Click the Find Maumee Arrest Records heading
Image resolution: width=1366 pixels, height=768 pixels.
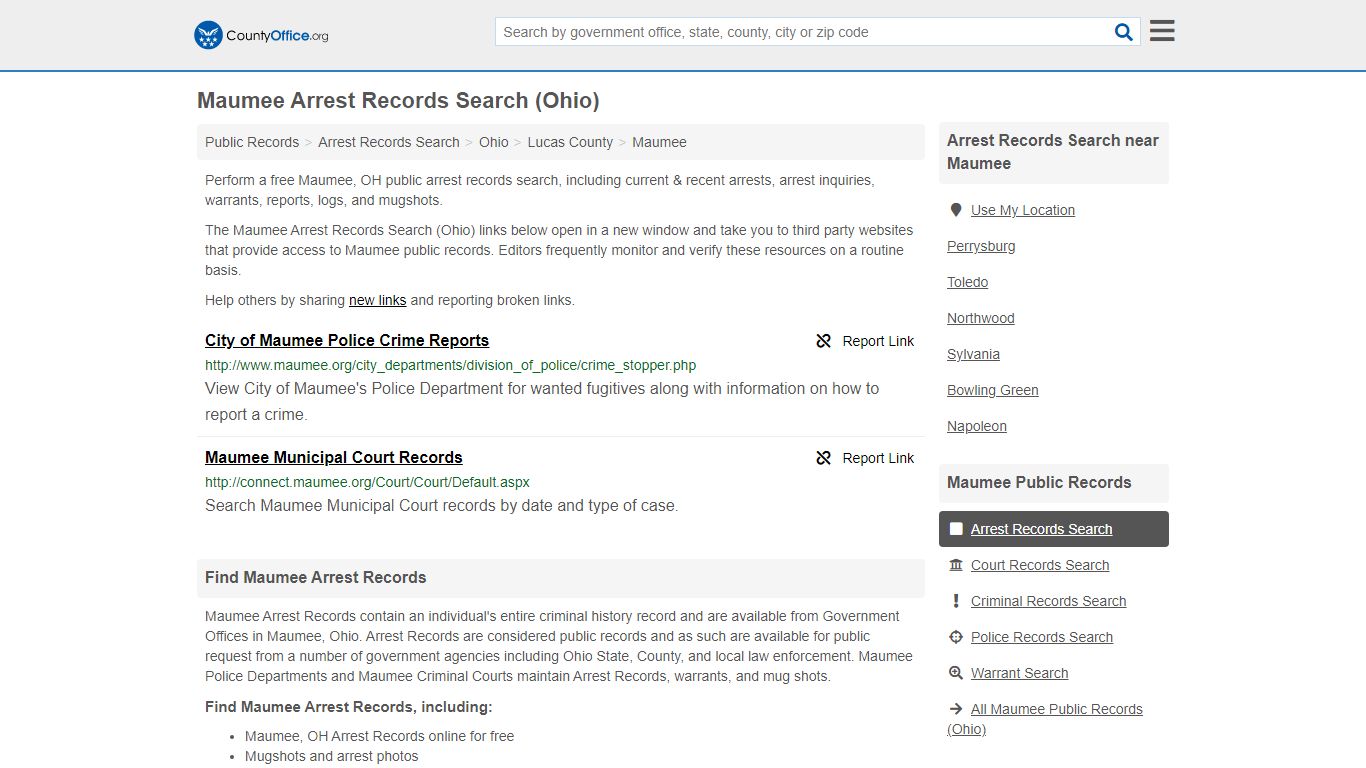316,577
